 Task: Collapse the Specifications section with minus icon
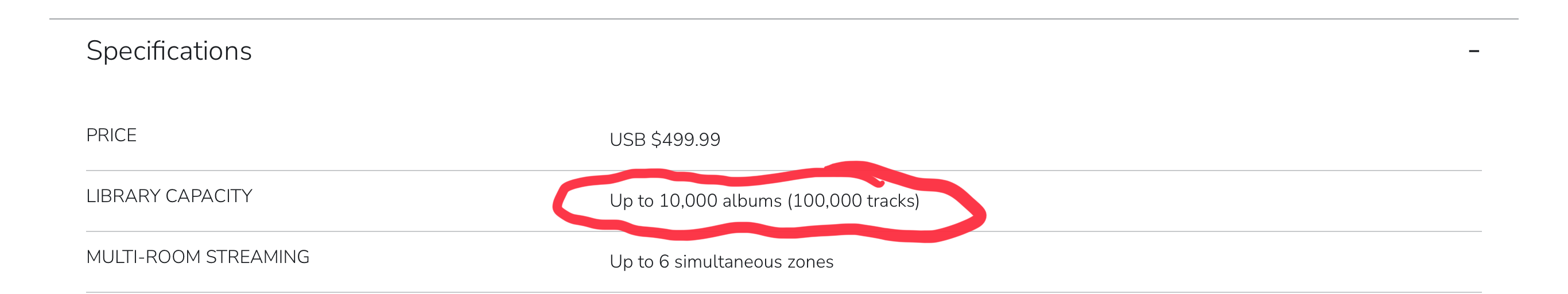pos(1474,51)
